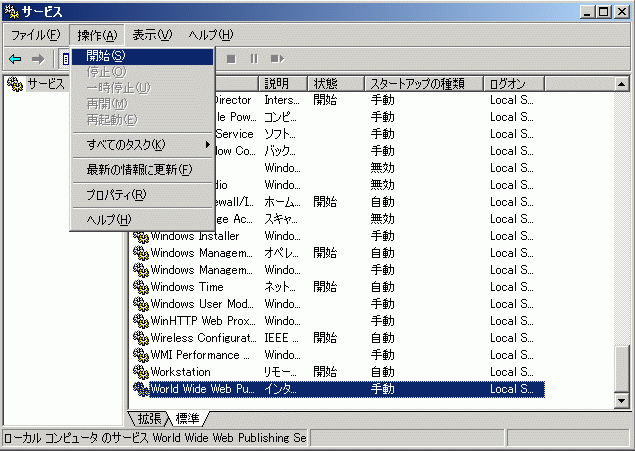The width and height of the screenshot is (635, 451).
Task: Click 手動 startup type of WMI Performance
Action: pos(383,355)
